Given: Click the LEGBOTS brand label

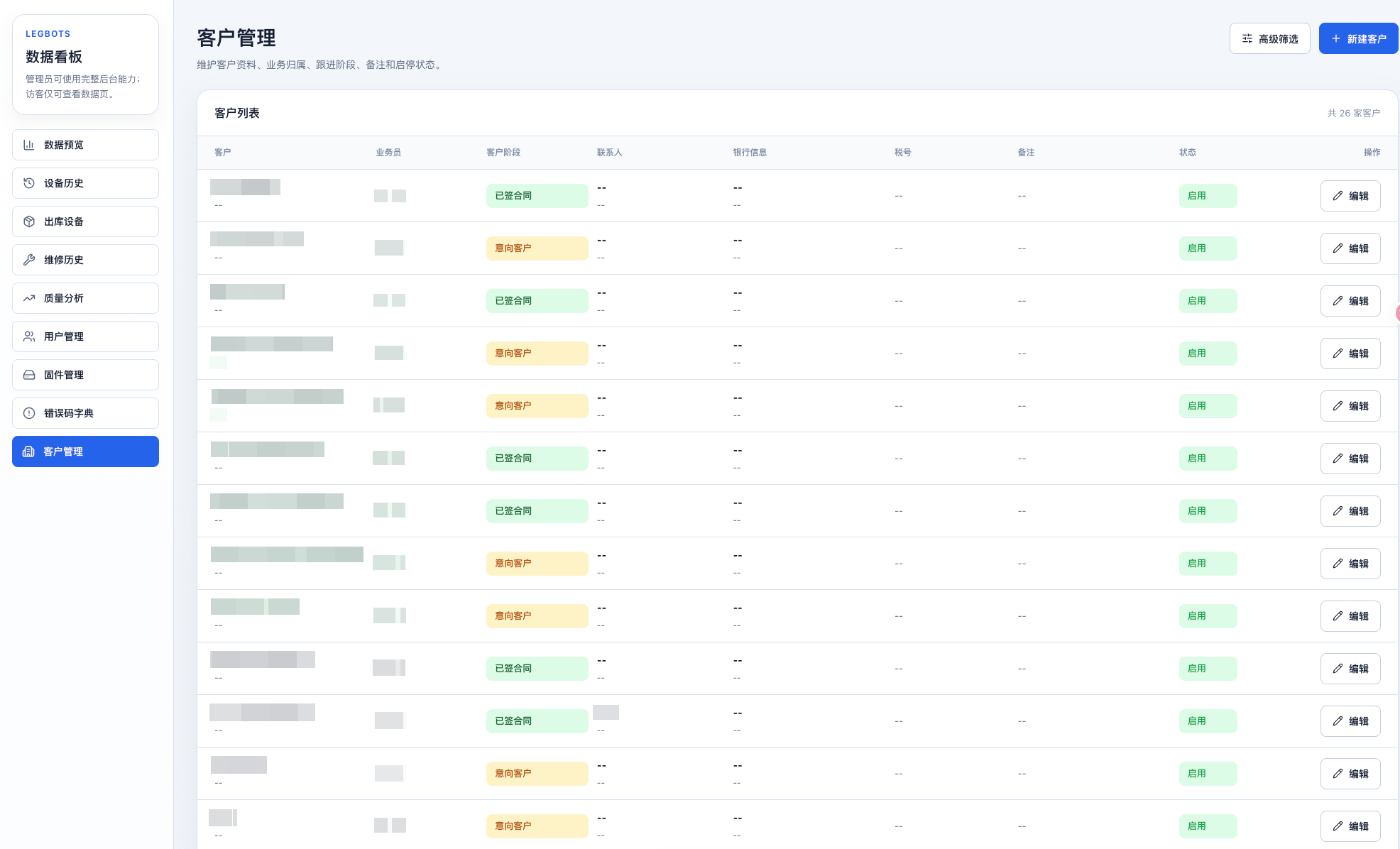Looking at the screenshot, I should click(x=48, y=34).
